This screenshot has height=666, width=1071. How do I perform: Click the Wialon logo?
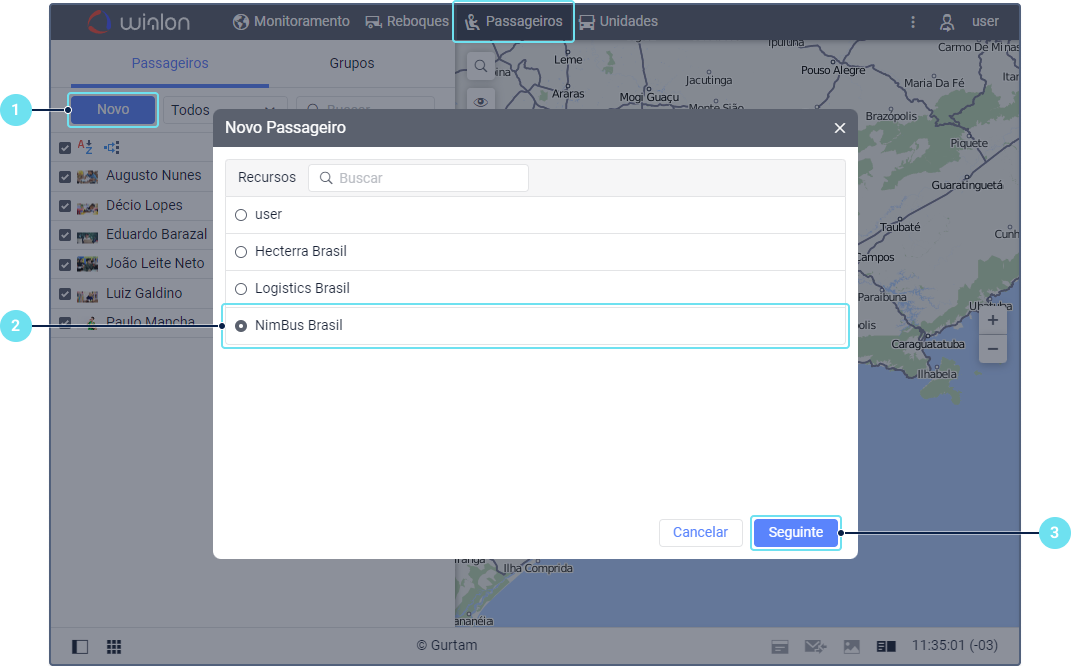139,22
